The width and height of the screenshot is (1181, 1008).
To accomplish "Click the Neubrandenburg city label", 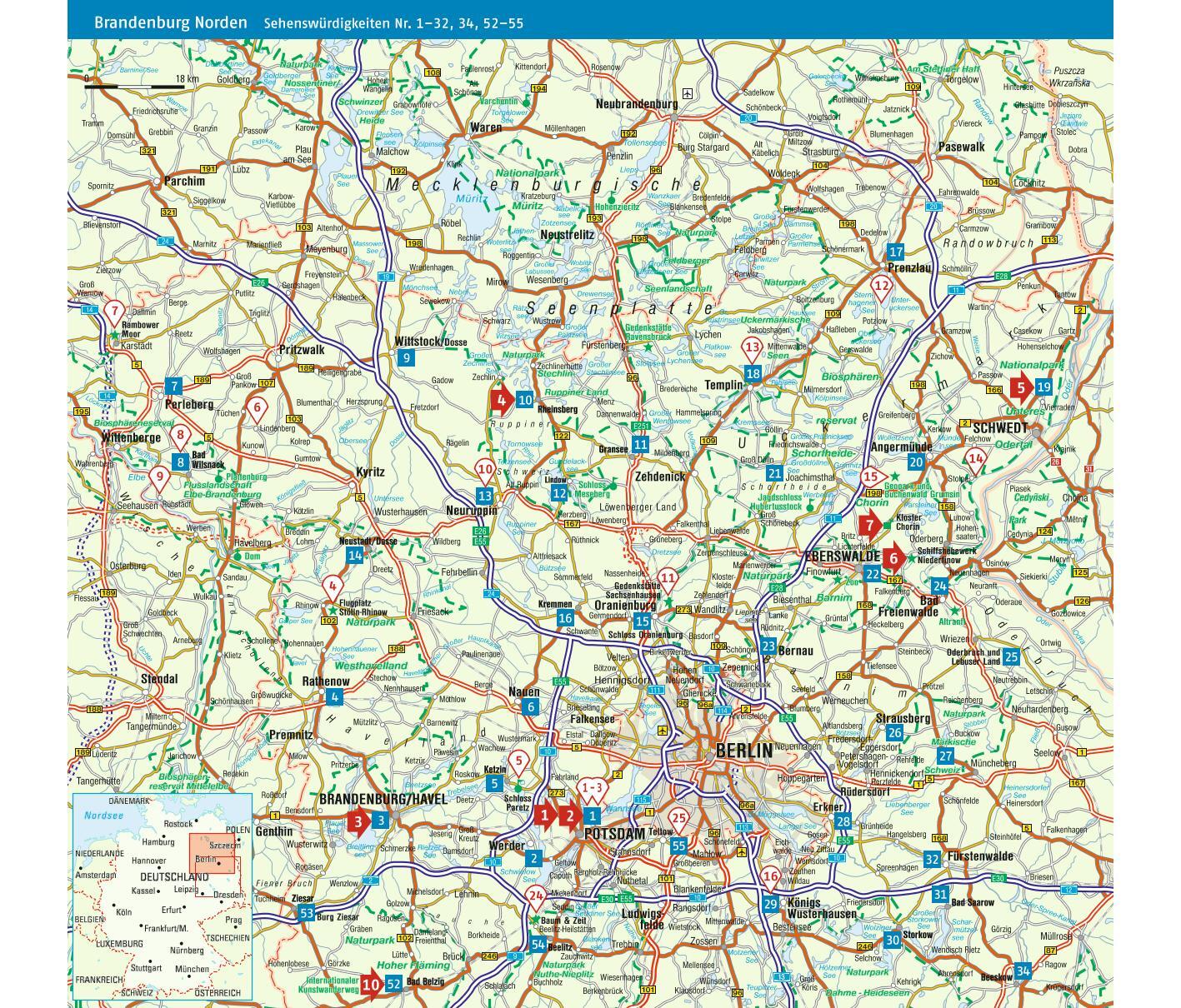I will [x=636, y=104].
